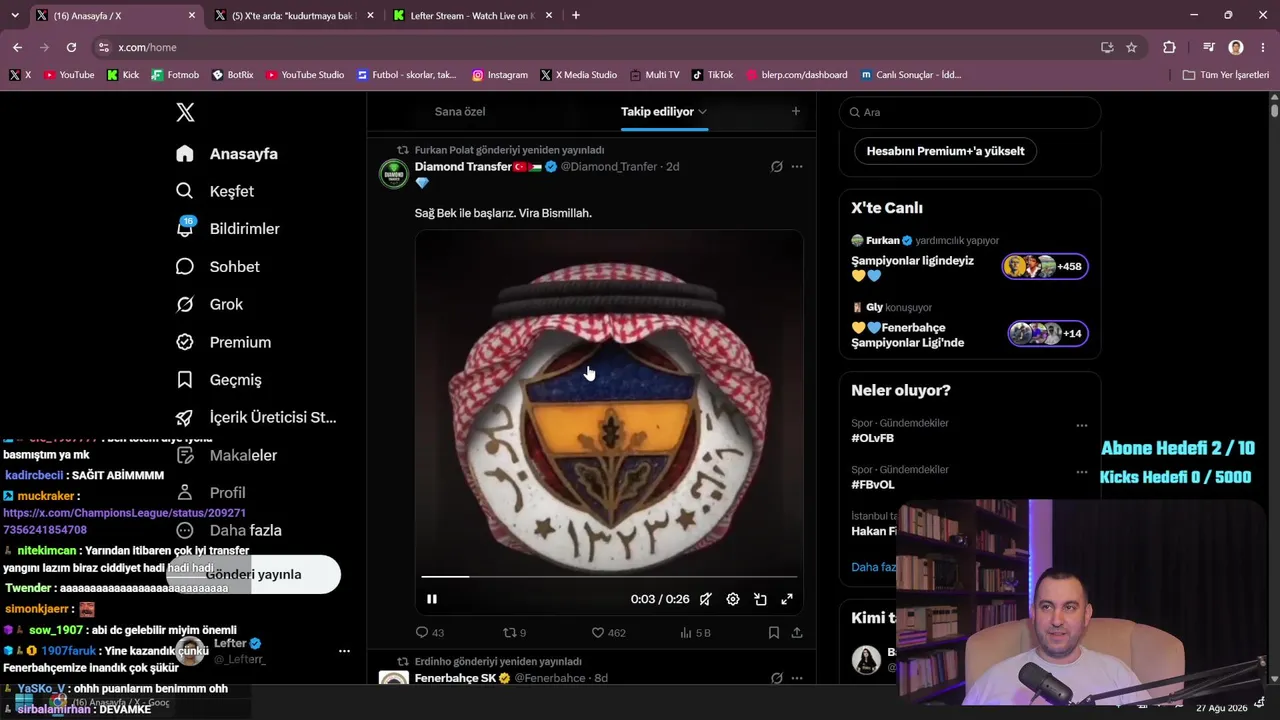Viewport: 1280px width, 720px height.
Task: Click the page vertical scrollbar
Action: (x=1274, y=109)
